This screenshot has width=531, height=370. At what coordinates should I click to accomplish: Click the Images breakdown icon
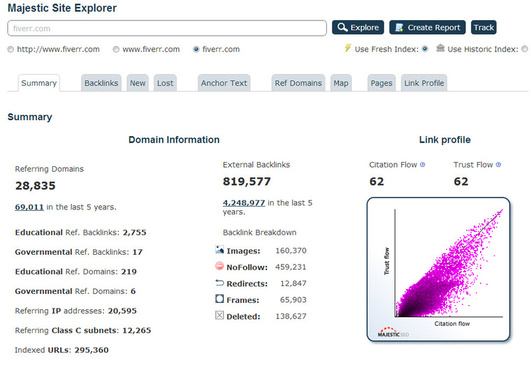tap(219, 250)
